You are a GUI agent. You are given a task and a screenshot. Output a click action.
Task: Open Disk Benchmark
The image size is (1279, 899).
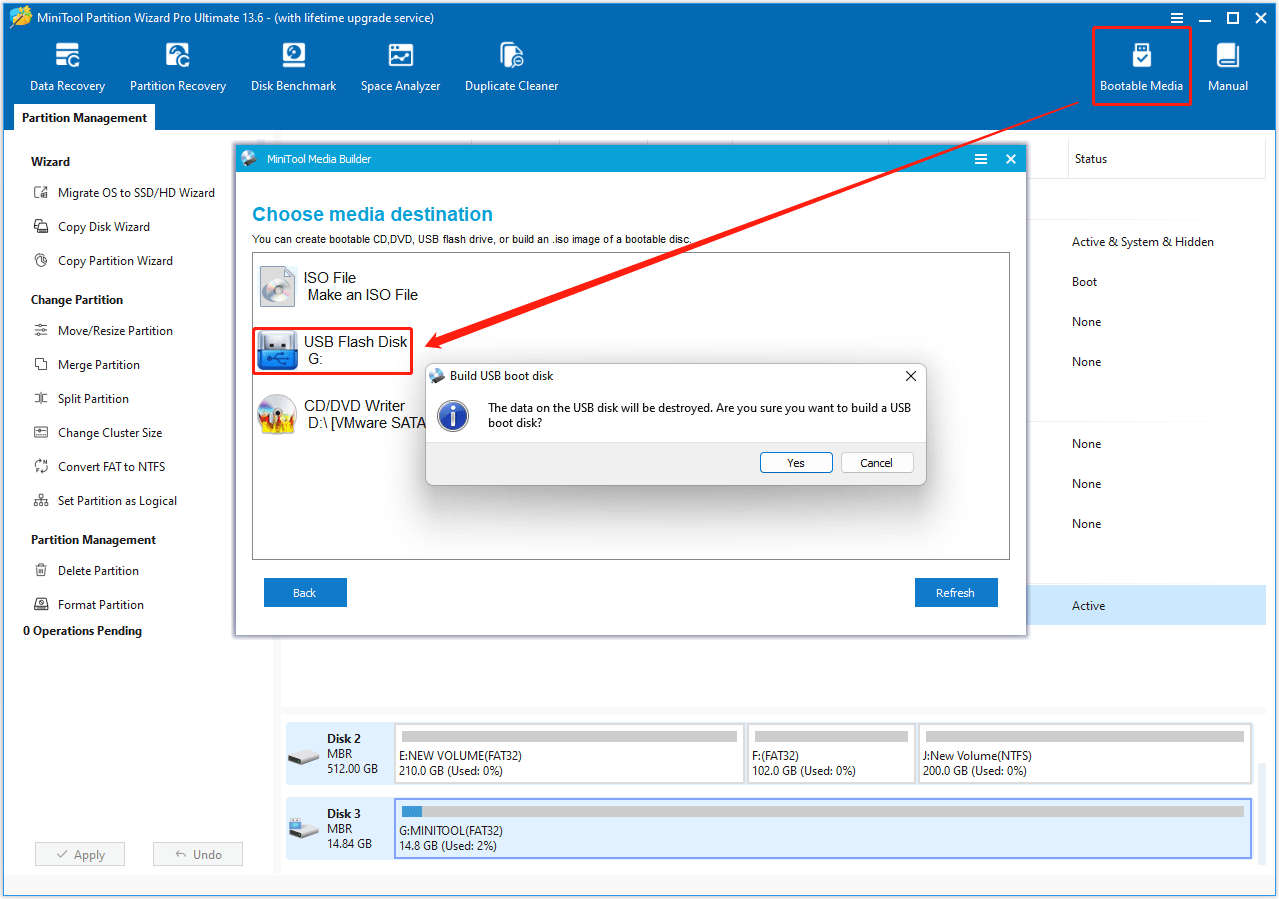point(293,68)
